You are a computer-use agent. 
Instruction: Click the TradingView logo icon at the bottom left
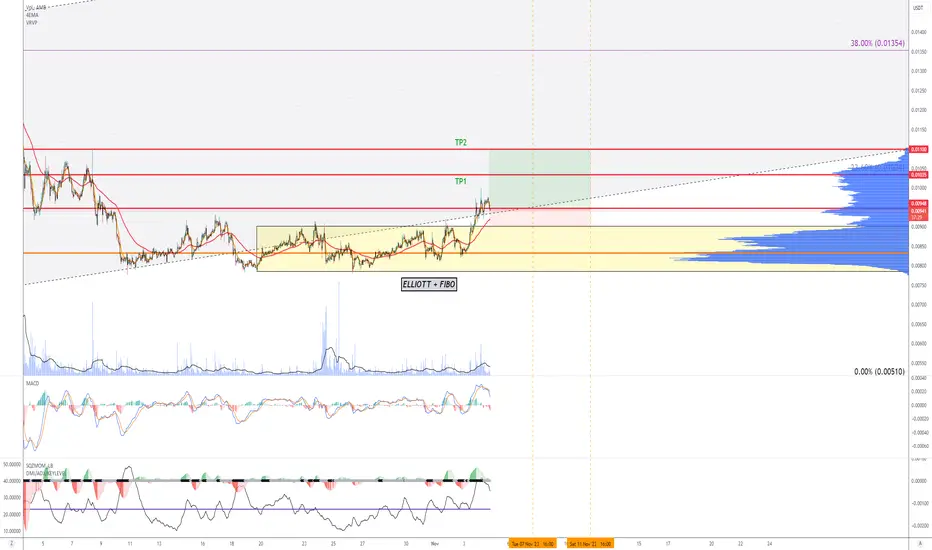(11, 543)
